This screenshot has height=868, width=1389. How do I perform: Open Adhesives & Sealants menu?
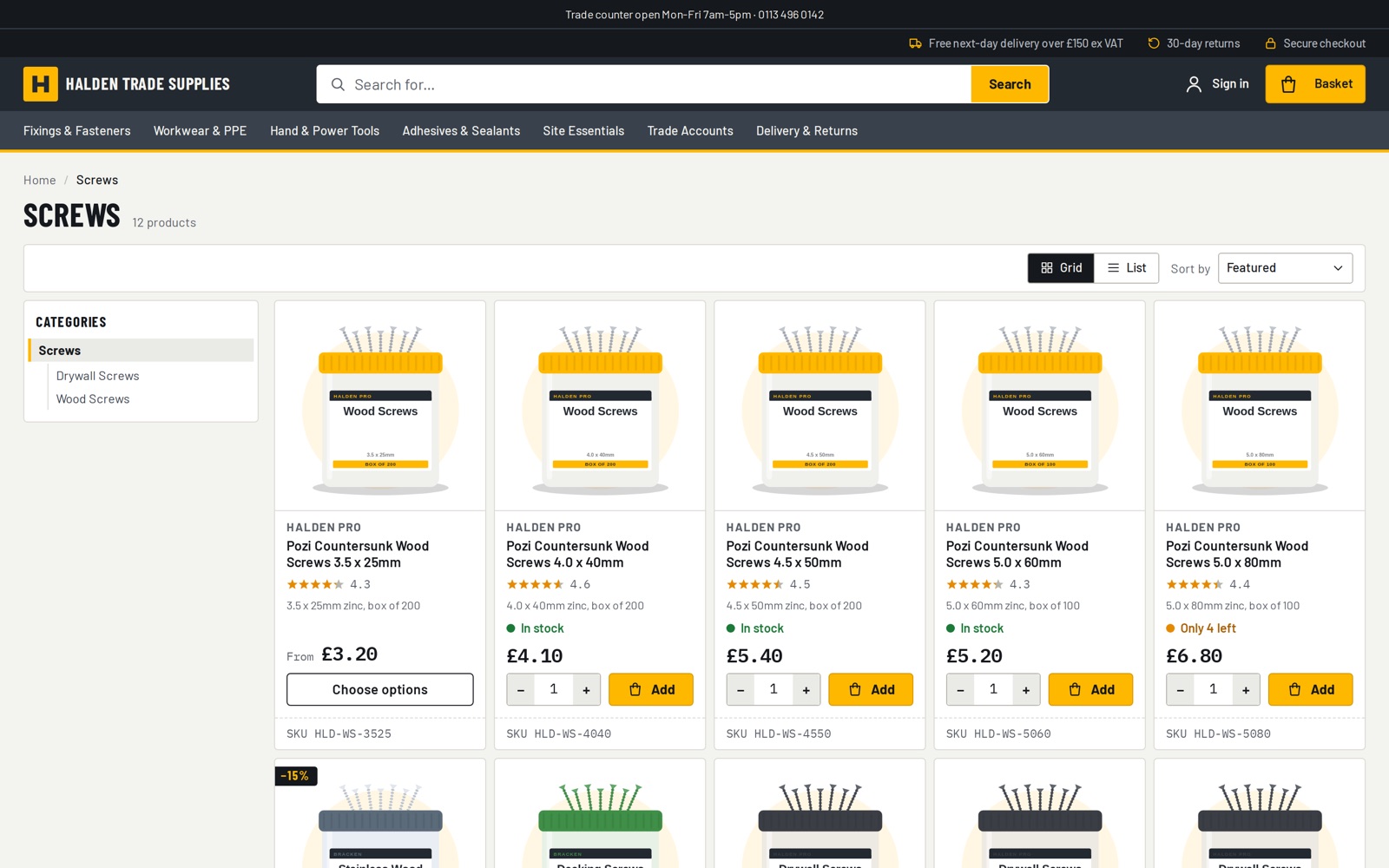461,131
